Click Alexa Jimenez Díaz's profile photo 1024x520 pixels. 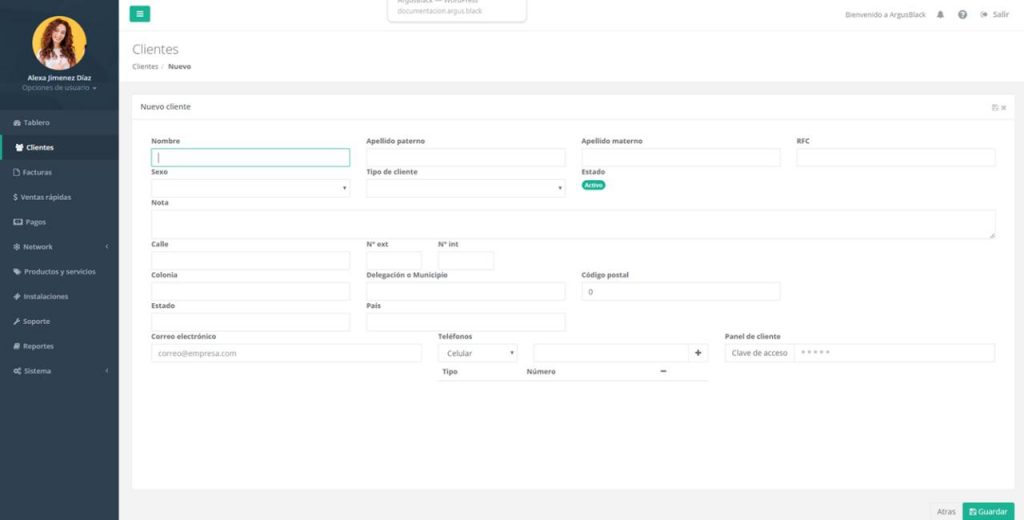point(59,43)
